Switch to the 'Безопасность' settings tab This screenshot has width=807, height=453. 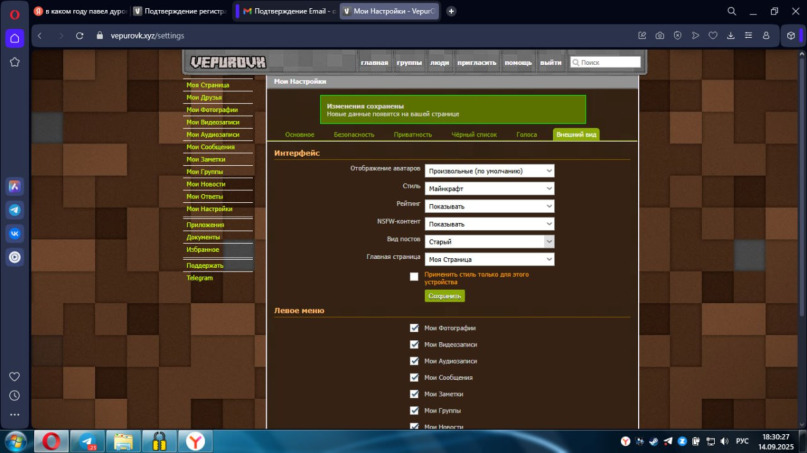354,134
